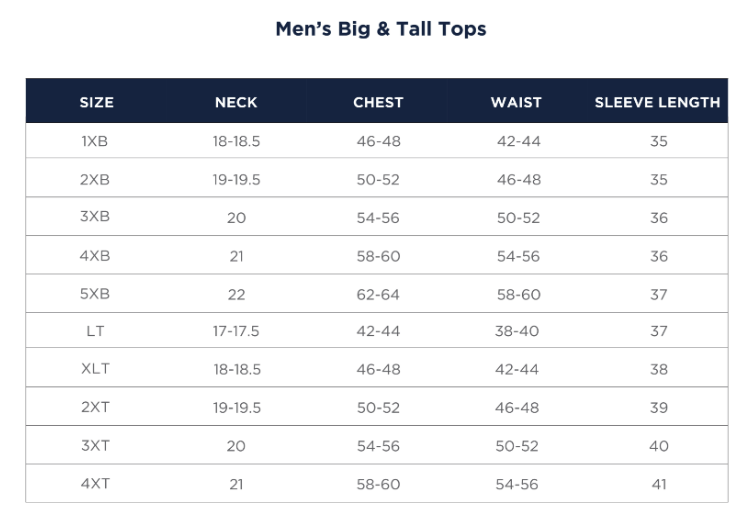
Task: Click the SIZE column header
Action: 96,102
